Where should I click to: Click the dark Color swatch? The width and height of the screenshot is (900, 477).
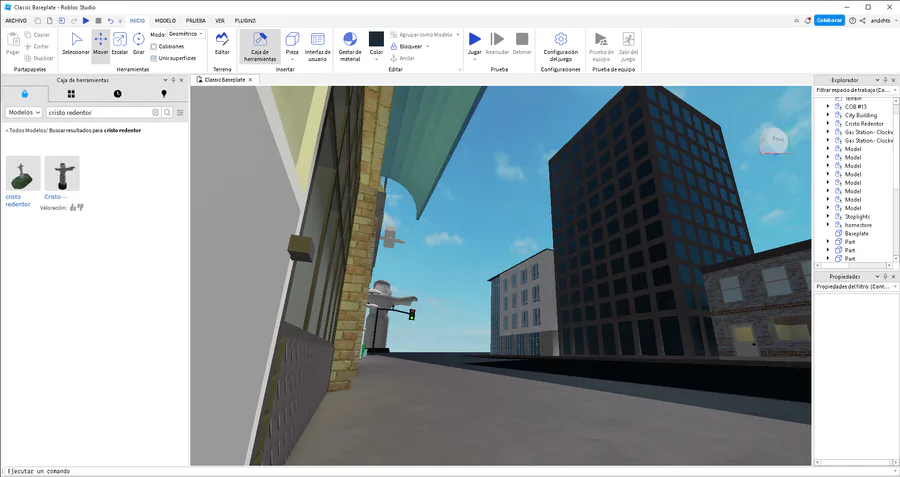click(x=376, y=38)
